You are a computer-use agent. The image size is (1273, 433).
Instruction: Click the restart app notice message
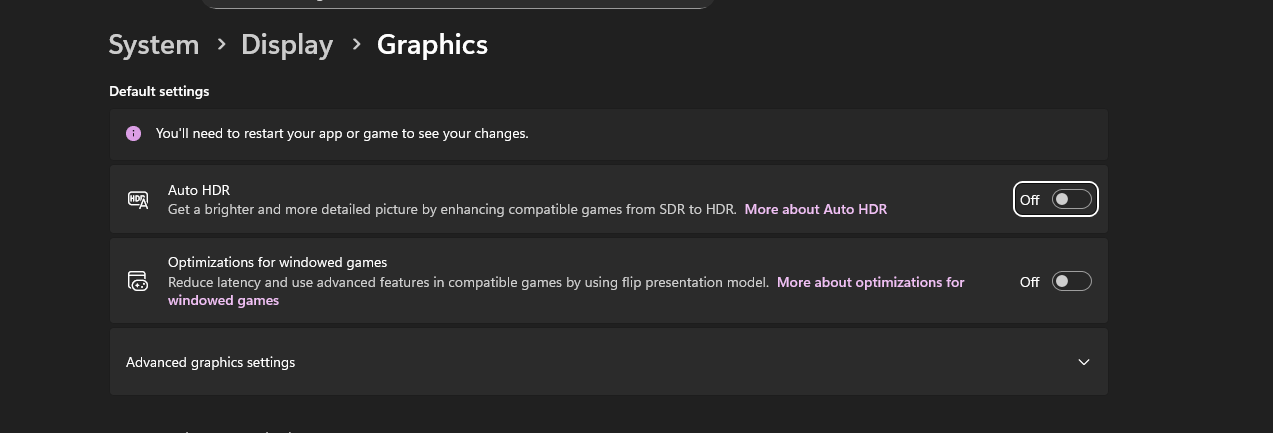(x=342, y=133)
